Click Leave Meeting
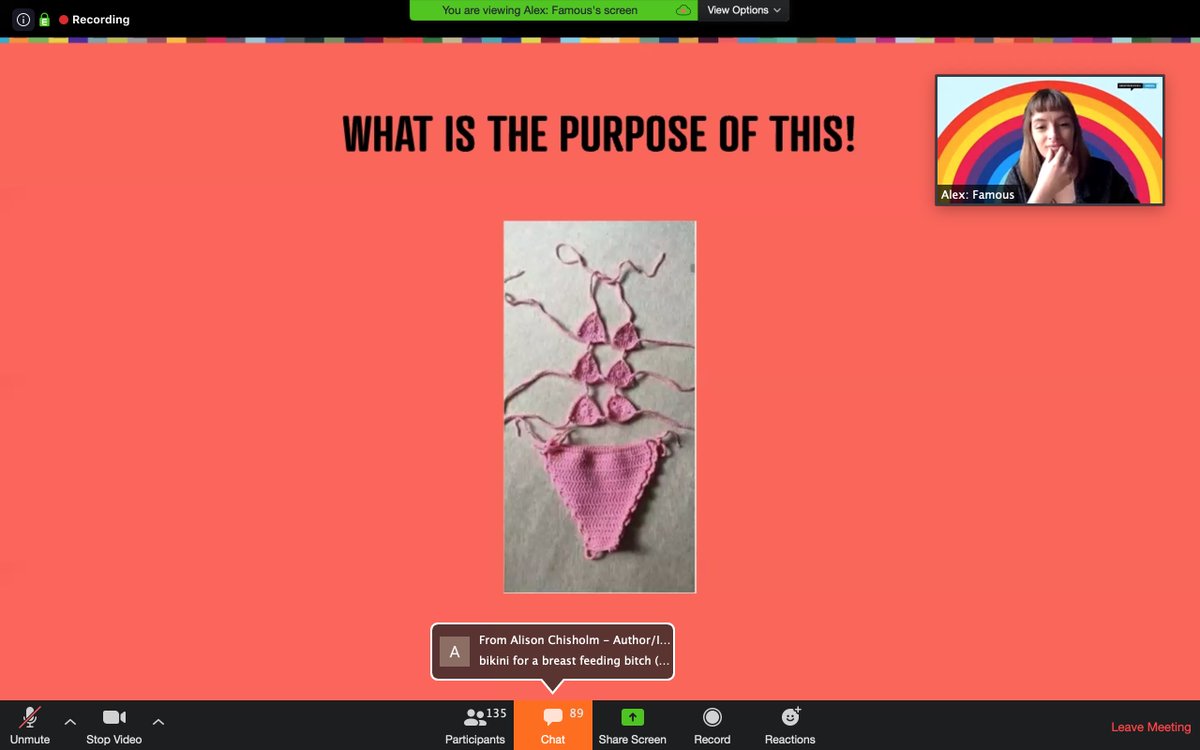Screen dimensions: 1200x750 pyautogui.click(x=1150, y=727)
